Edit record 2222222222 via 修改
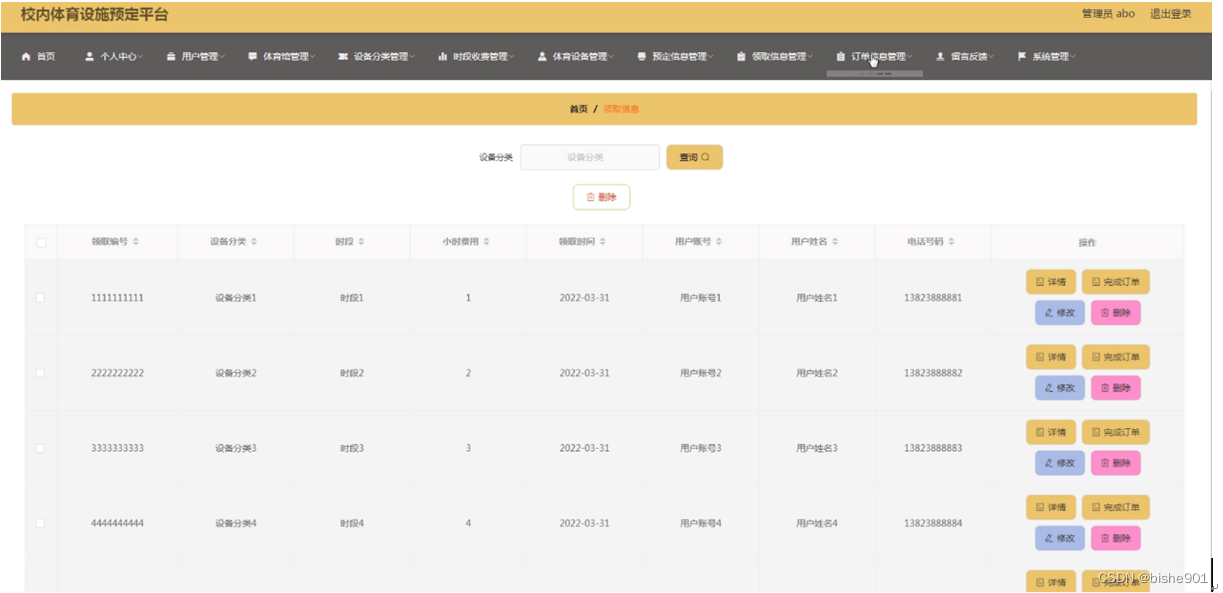Screen dimensions: 1223x593 pos(1059,388)
